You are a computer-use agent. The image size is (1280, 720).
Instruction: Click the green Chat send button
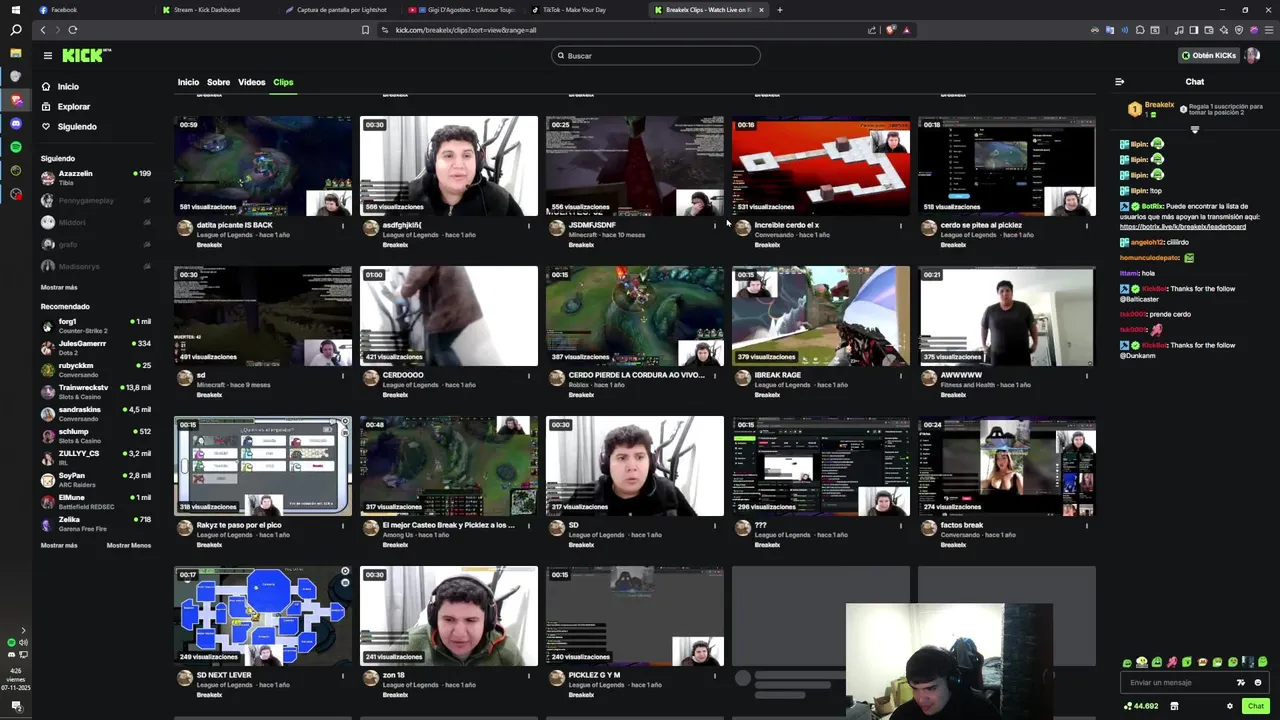[x=1255, y=706]
